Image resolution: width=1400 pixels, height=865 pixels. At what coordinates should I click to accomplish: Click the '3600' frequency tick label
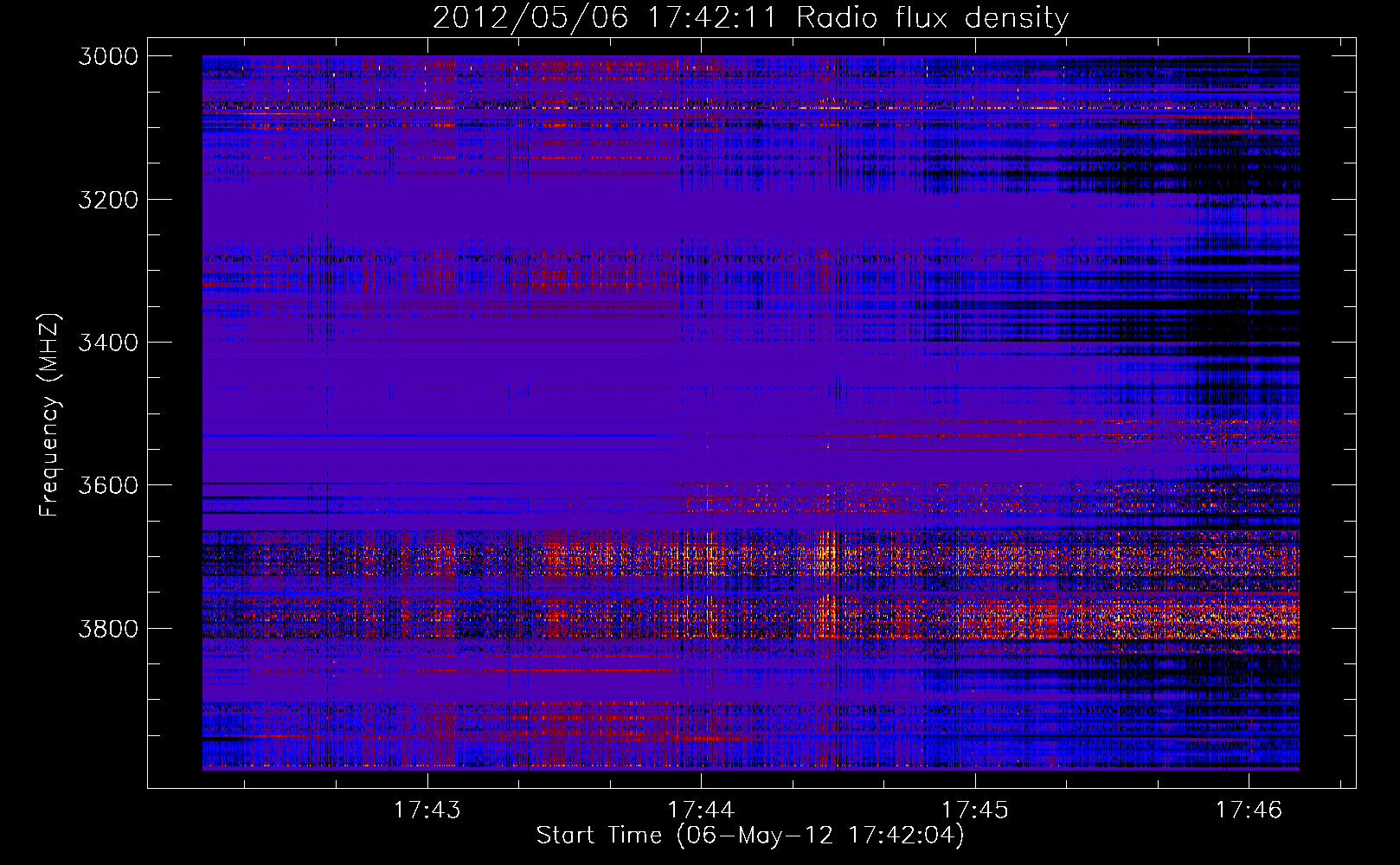click(108, 485)
